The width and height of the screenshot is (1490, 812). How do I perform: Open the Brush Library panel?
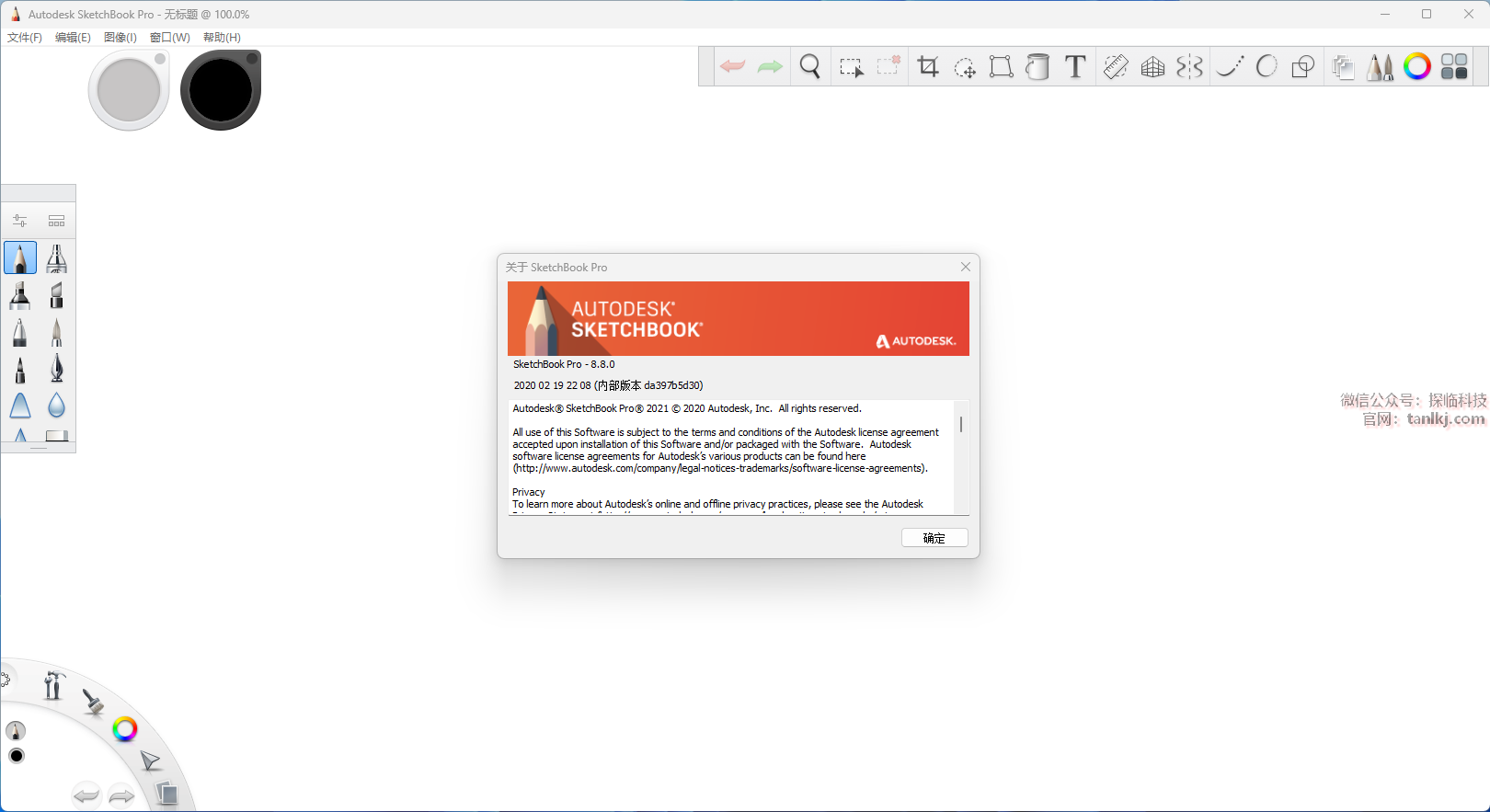click(x=56, y=221)
